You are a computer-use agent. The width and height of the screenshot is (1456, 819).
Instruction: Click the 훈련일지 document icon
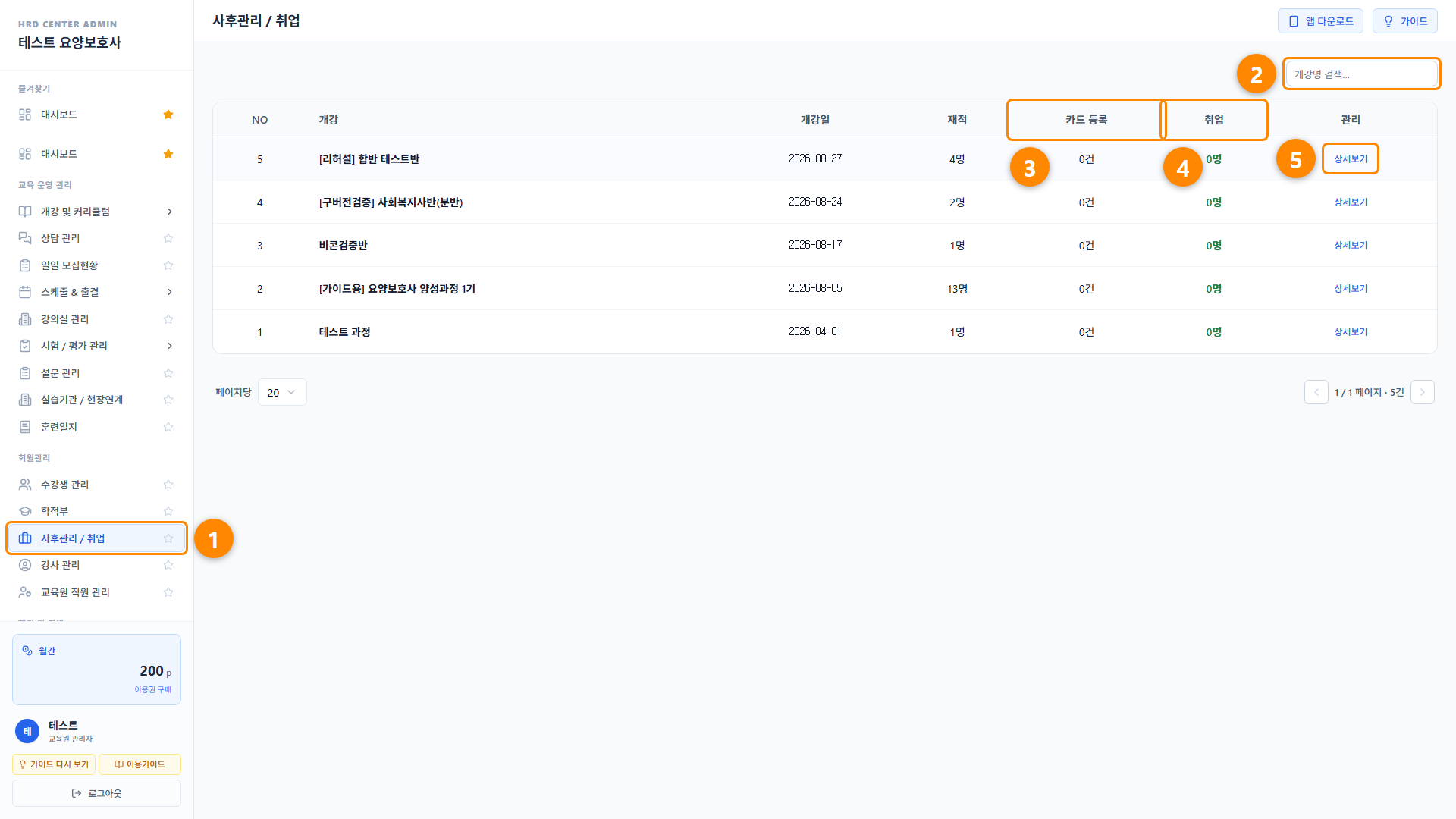25,427
